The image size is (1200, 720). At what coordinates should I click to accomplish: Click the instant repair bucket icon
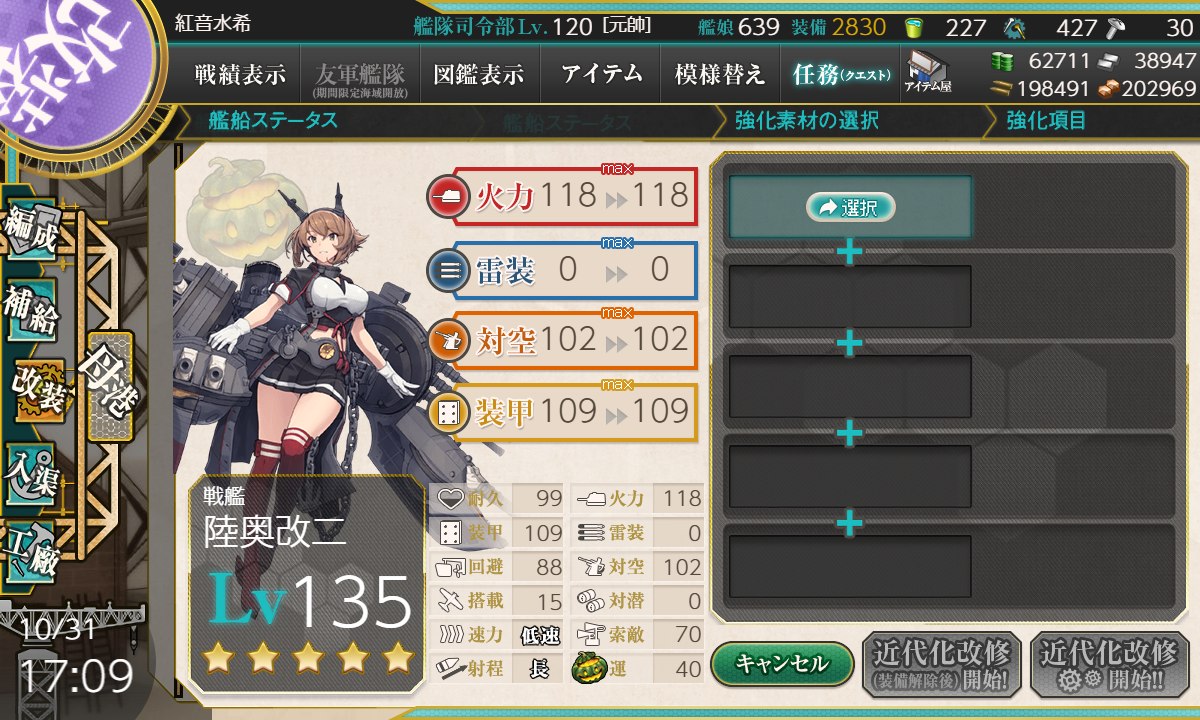(x=914, y=27)
